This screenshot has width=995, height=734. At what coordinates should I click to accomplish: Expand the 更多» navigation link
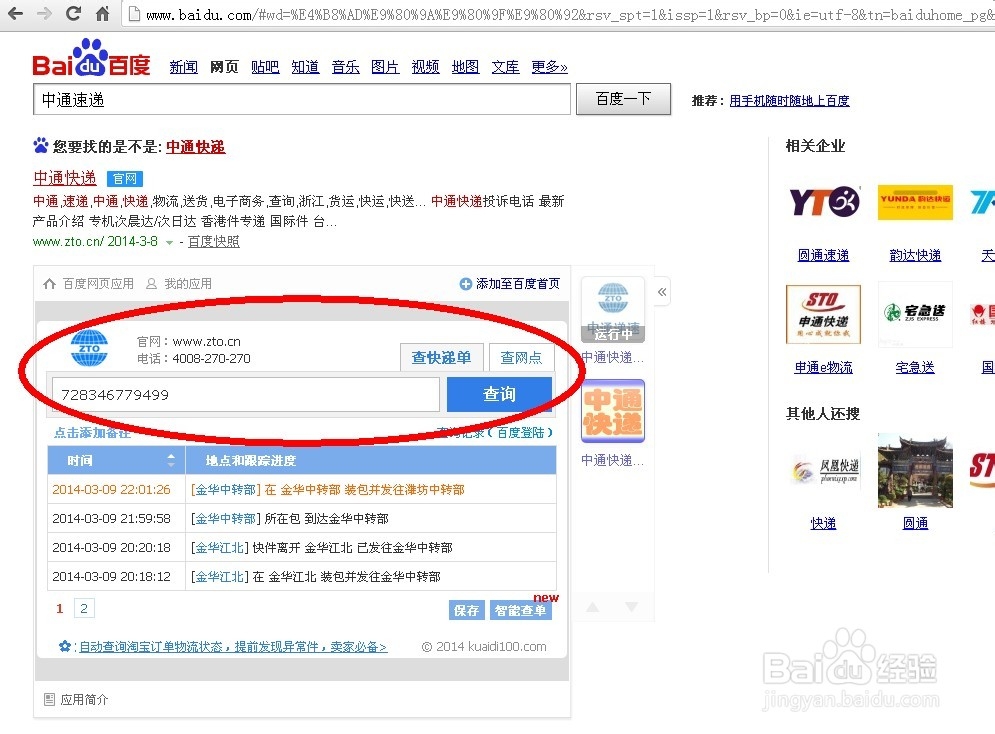pyautogui.click(x=550, y=67)
